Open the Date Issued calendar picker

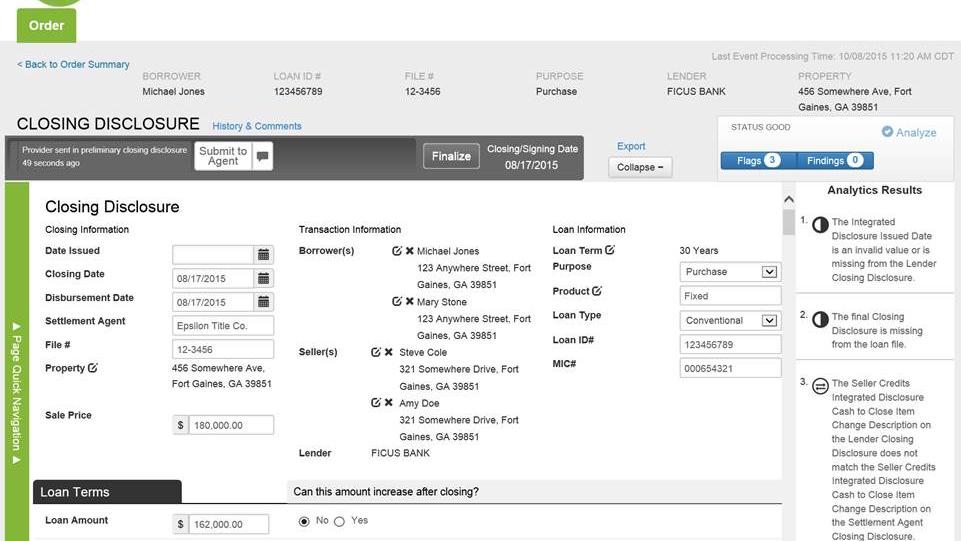click(x=263, y=254)
